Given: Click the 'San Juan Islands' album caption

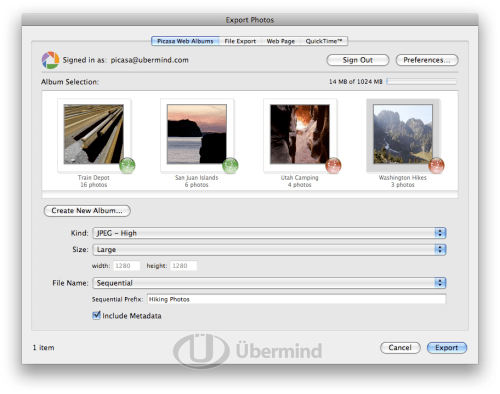Looking at the screenshot, I should click(197, 178).
